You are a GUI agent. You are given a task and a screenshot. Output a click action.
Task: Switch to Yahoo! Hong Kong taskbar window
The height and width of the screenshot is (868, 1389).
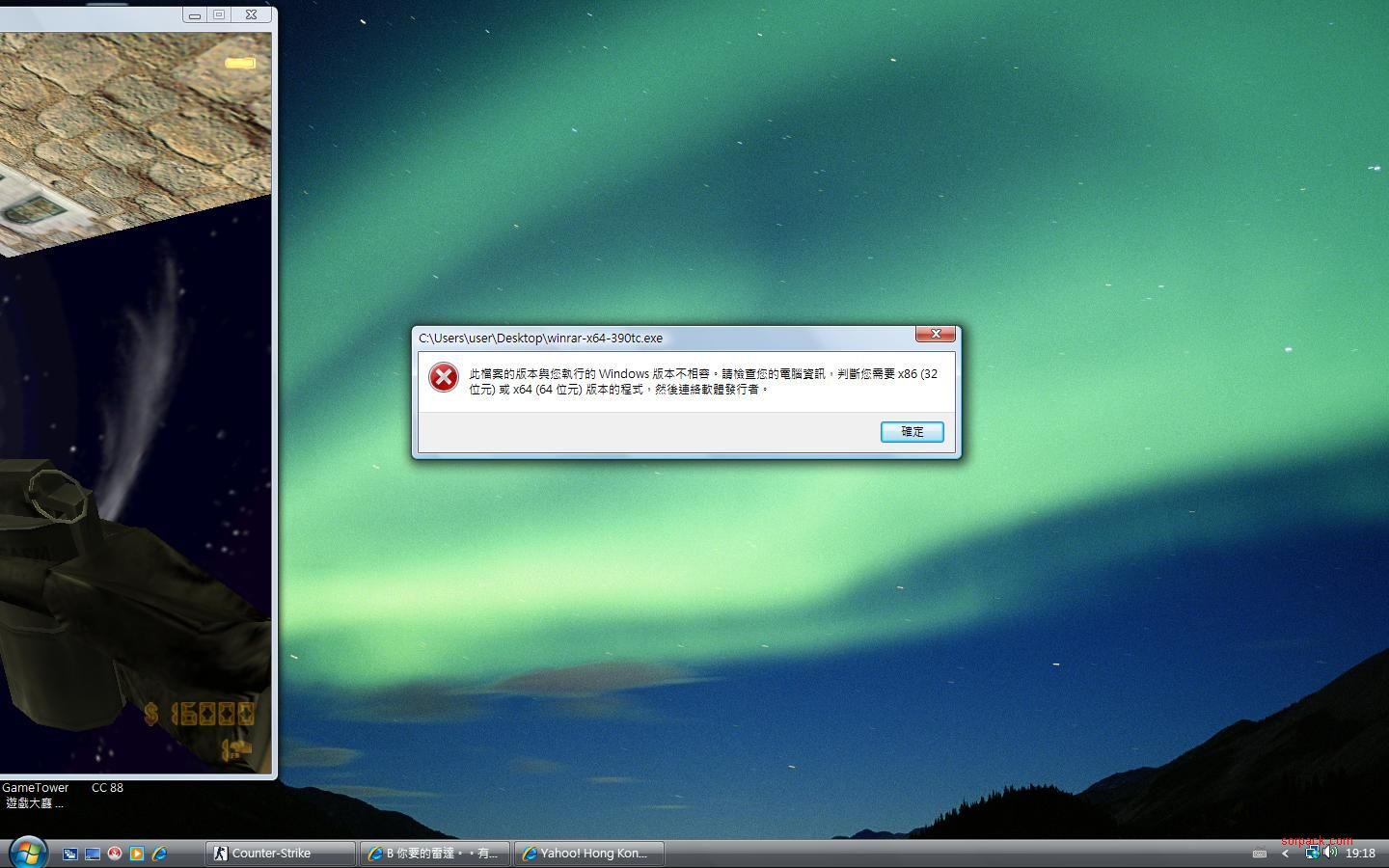pyautogui.click(x=588, y=854)
